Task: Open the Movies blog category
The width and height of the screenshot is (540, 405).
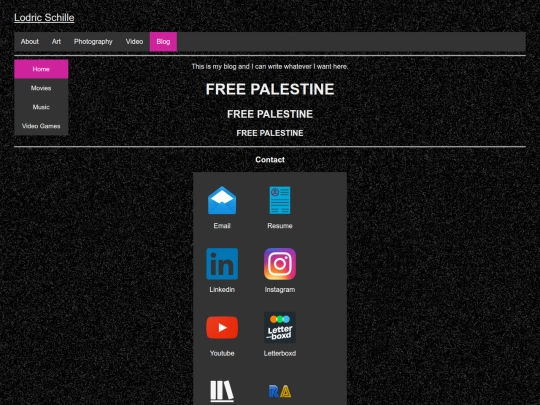Action: (x=41, y=88)
